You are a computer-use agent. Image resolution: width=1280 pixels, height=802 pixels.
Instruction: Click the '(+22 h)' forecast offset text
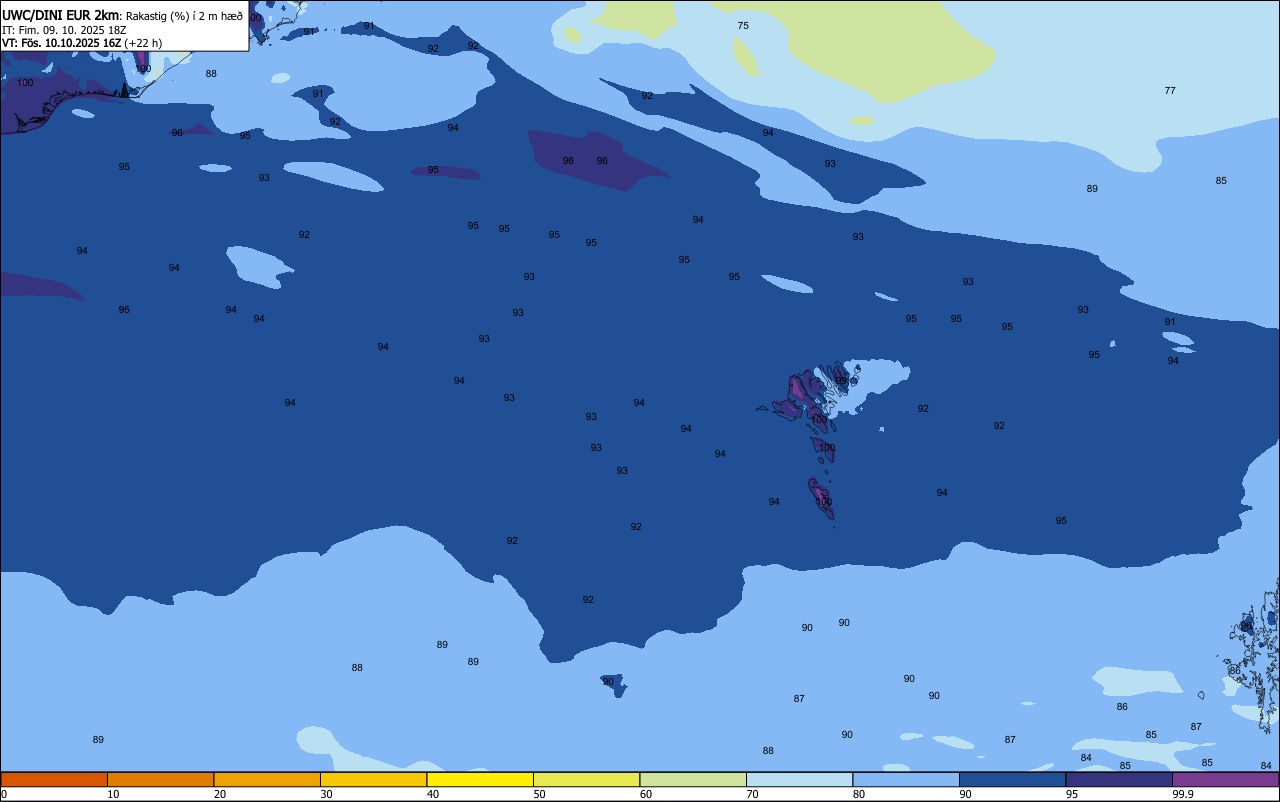pyautogui.click(x=143, y=43)
